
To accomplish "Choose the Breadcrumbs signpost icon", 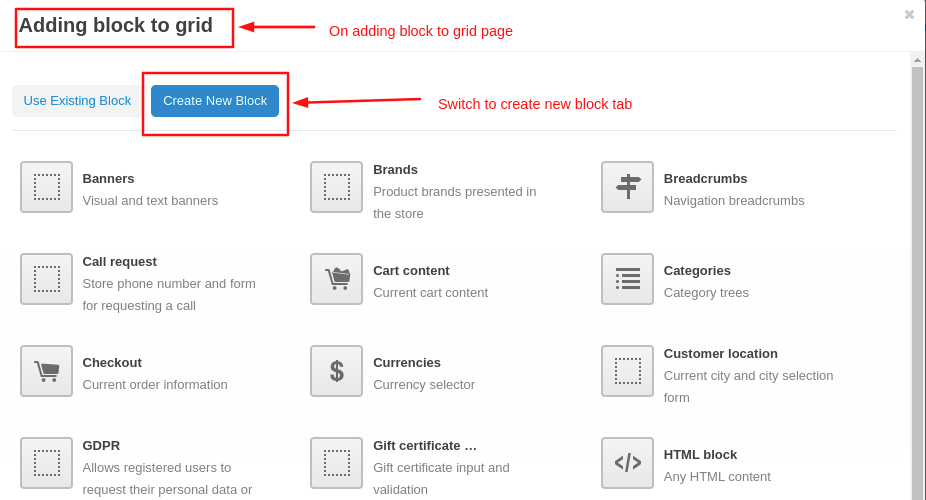I will click(x=627, y=187).
